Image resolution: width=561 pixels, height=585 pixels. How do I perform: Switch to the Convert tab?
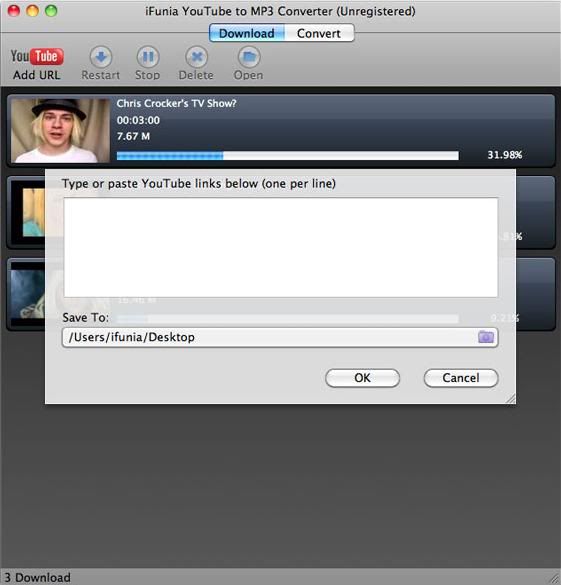pyautogui.click(x=319, y=33)
